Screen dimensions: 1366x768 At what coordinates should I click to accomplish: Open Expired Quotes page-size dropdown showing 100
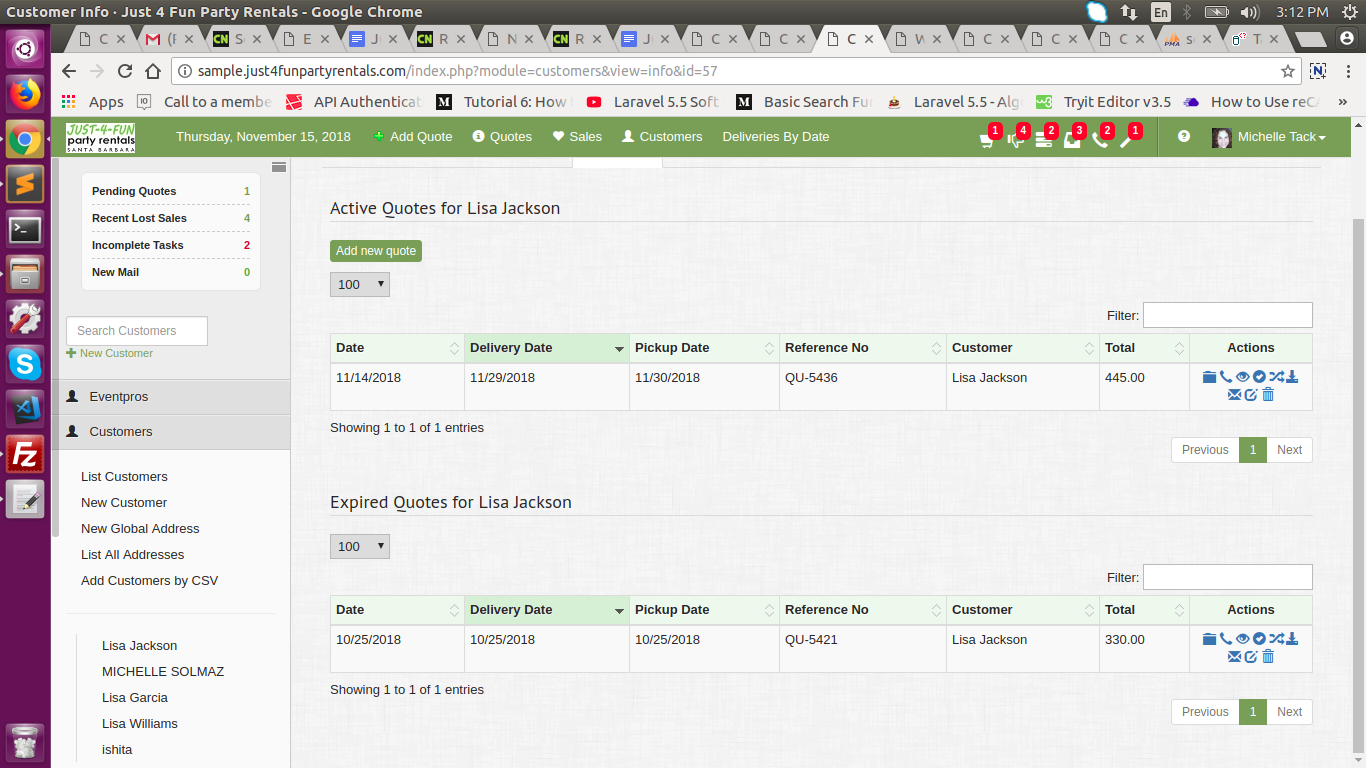click(360, 547)
